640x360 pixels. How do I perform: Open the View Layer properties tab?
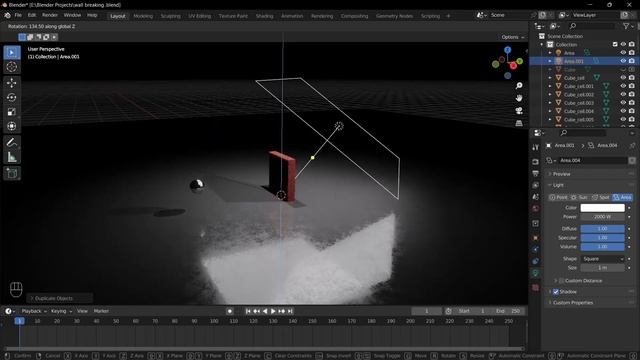pyautogui.click(x=536, y=185)
